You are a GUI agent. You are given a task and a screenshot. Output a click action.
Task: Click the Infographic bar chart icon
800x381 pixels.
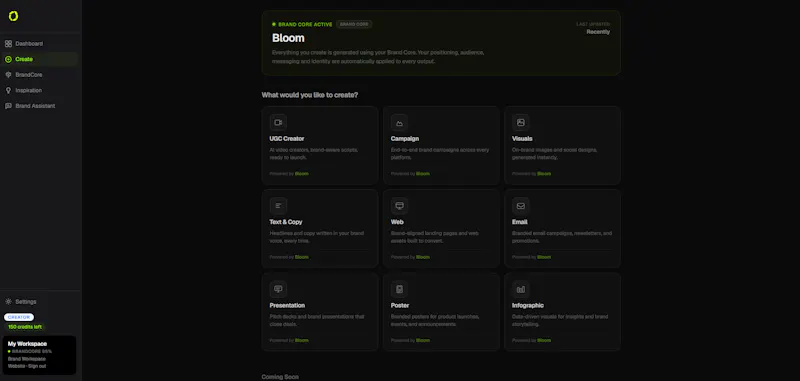click(x=520, y=289)
